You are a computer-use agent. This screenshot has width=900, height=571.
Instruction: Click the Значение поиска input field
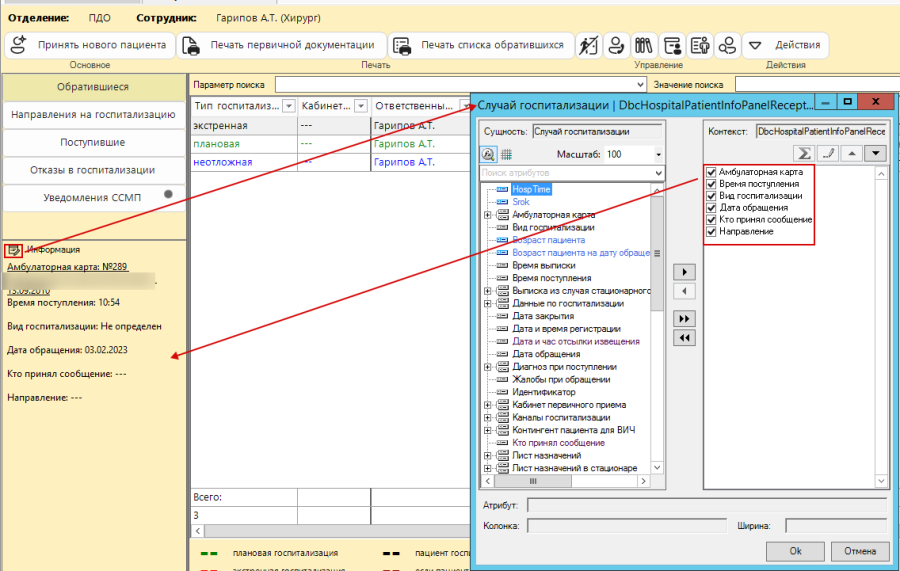point(817,85)
